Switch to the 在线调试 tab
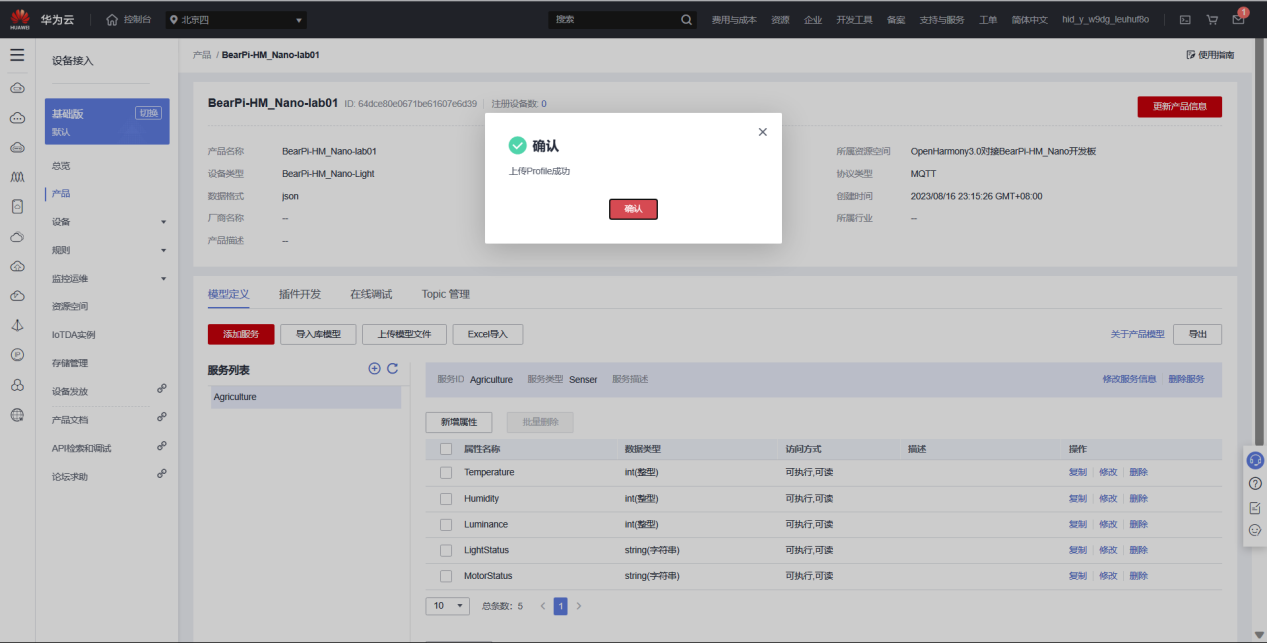This screenshot has height=643, width=1267. [371, 294]
